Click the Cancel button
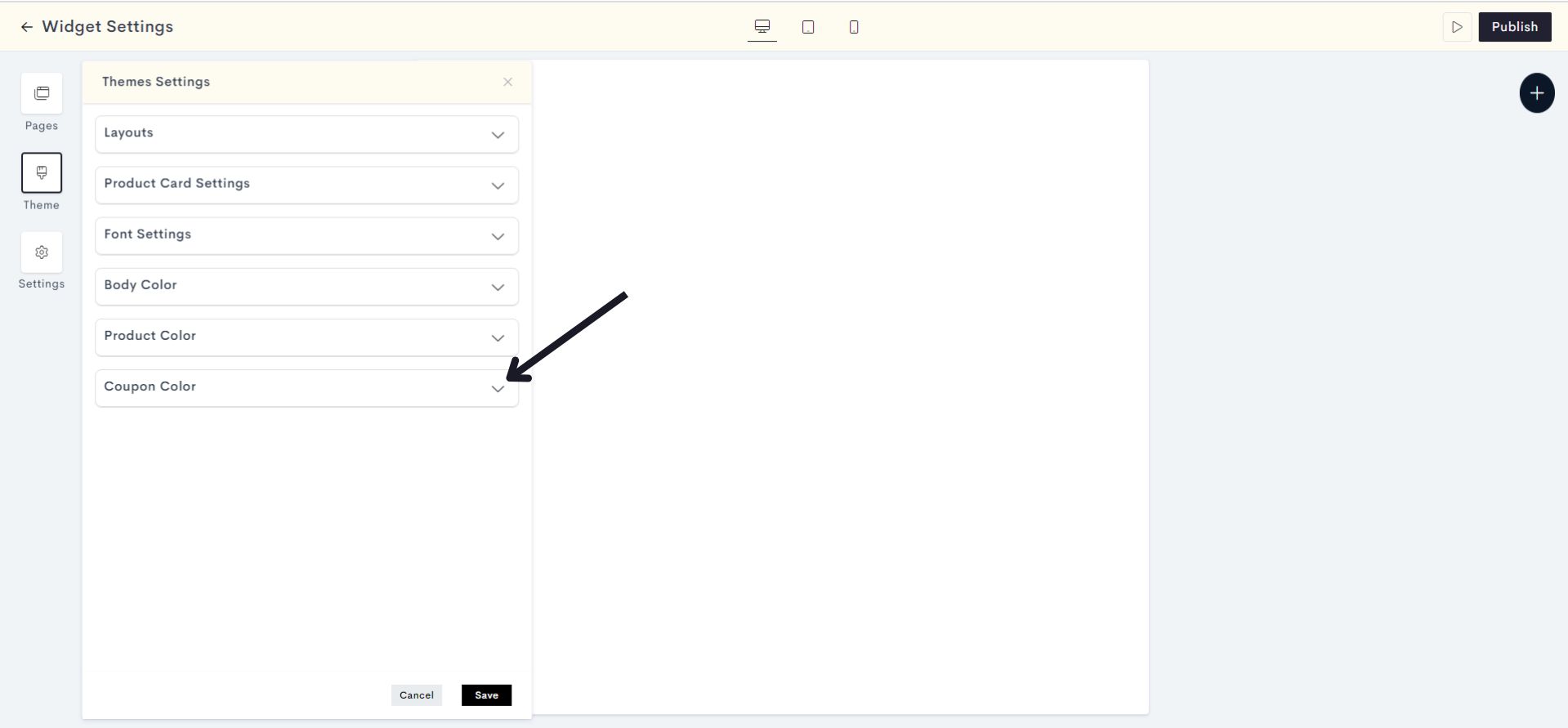The width and height of the screenshot is (1568, 728). [417, 695]
